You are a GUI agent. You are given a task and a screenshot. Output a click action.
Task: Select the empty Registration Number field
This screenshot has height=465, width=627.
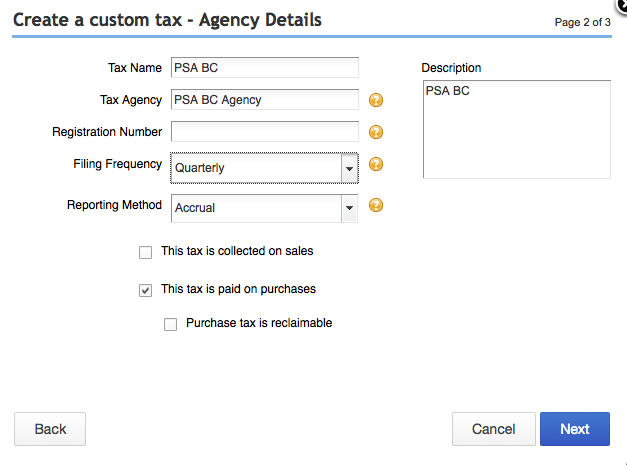(x=265, y=132)
